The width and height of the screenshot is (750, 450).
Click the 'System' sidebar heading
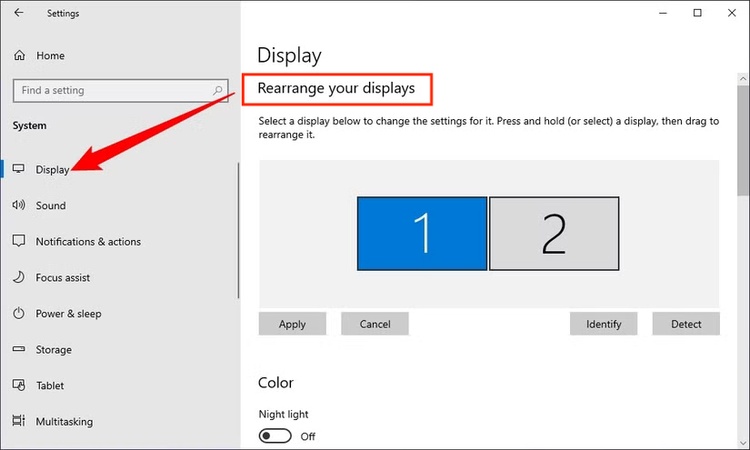[x=30, y=125]
